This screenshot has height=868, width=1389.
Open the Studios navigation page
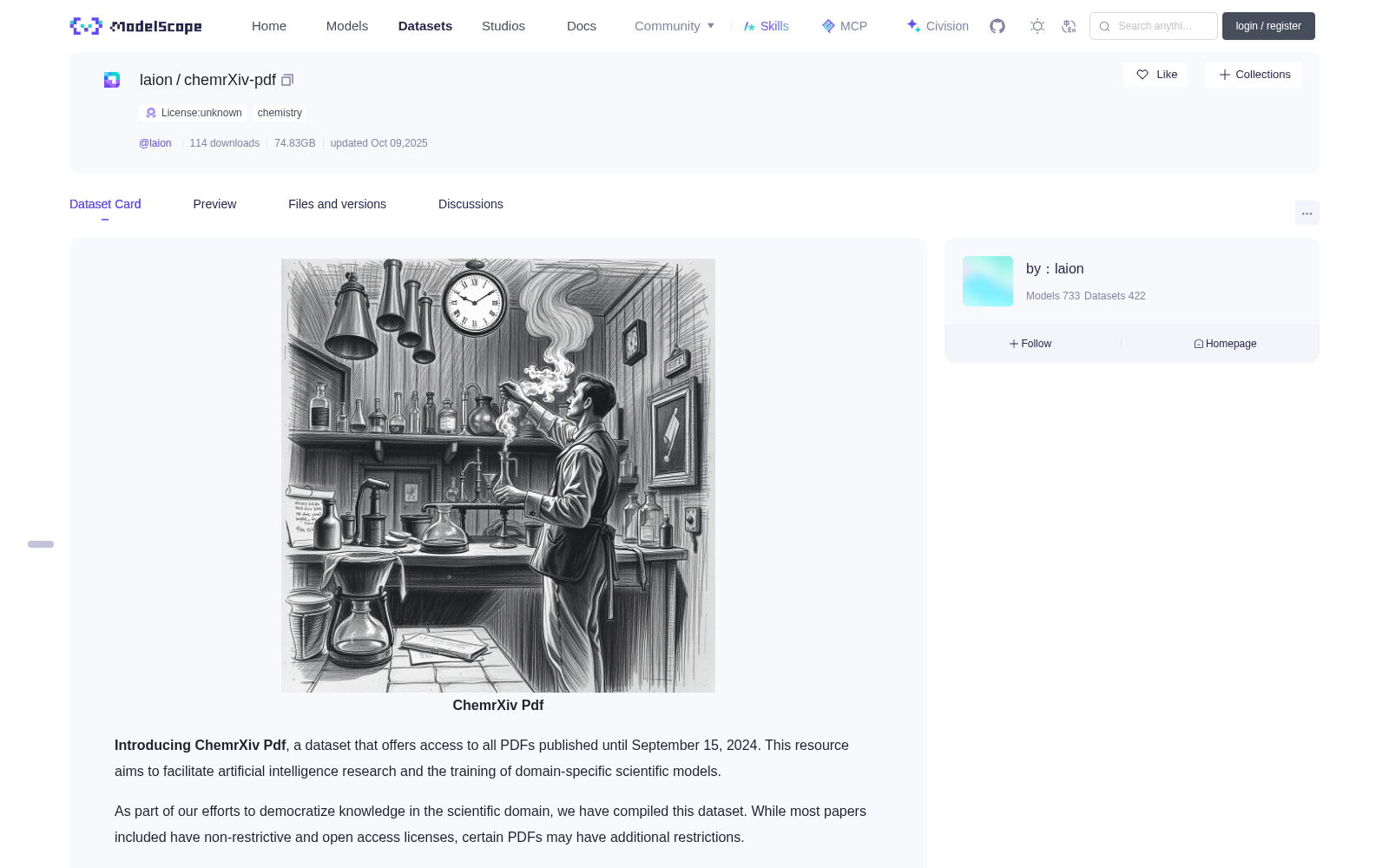(504, 26)
